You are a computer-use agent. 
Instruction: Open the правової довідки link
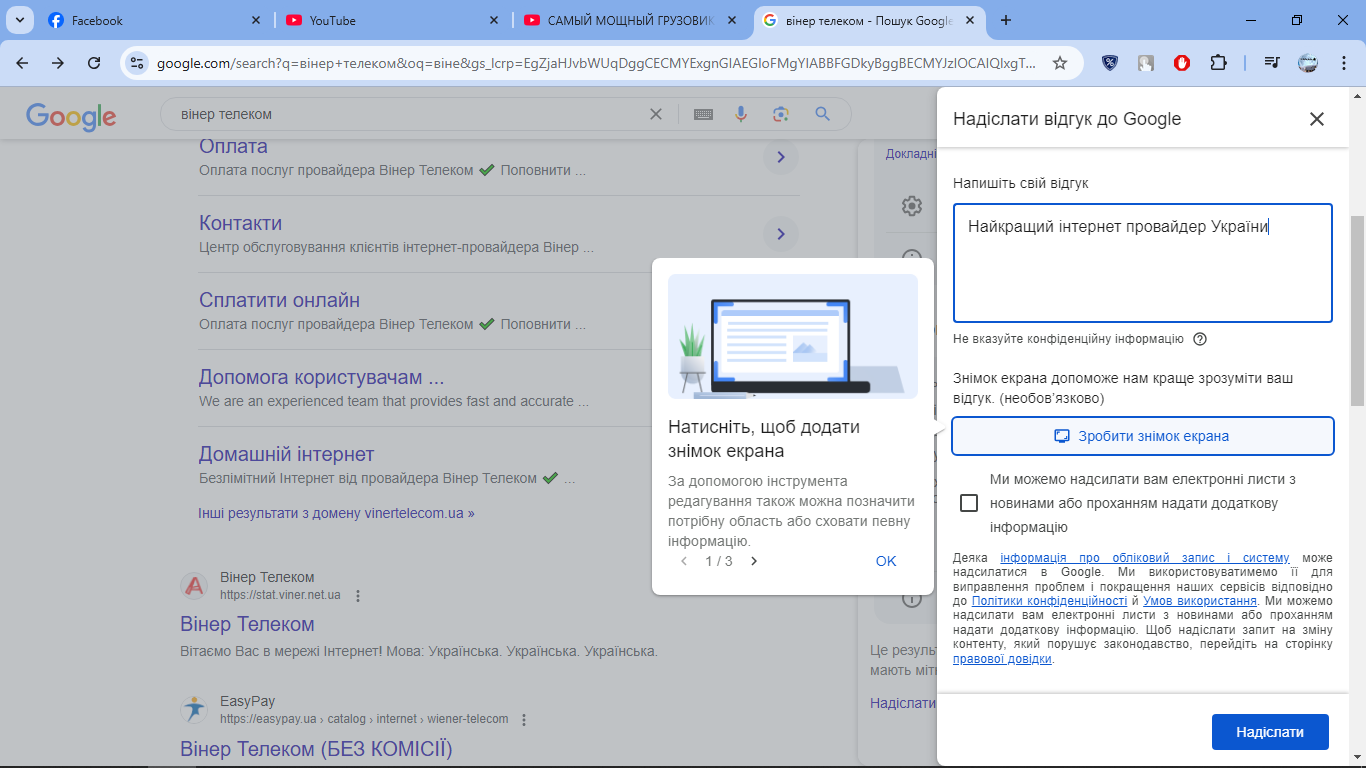pos(1002,659)
